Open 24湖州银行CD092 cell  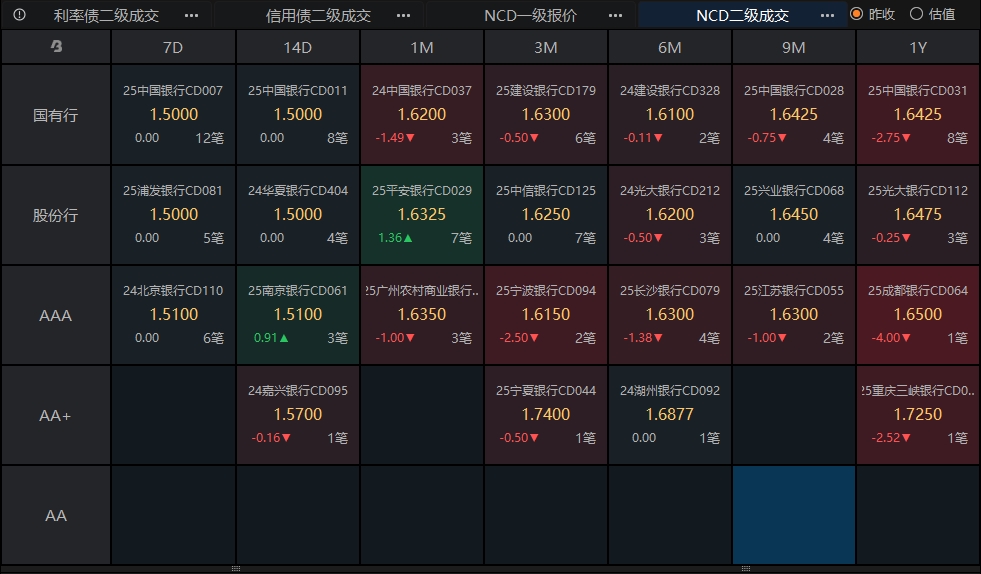[669, 415]
